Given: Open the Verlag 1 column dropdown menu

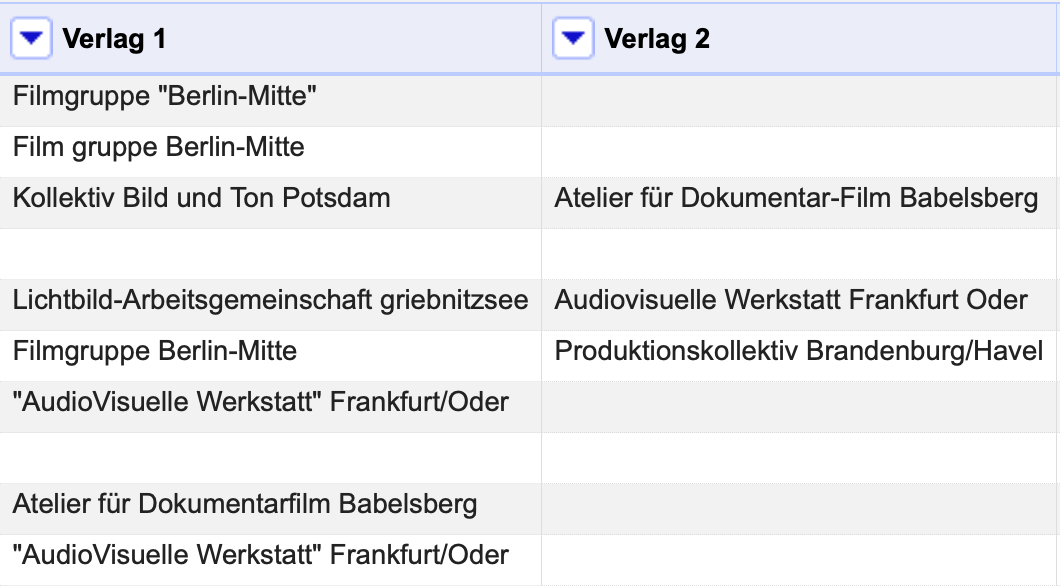Looking at the screenshot, I should click(x=30, y=39).
